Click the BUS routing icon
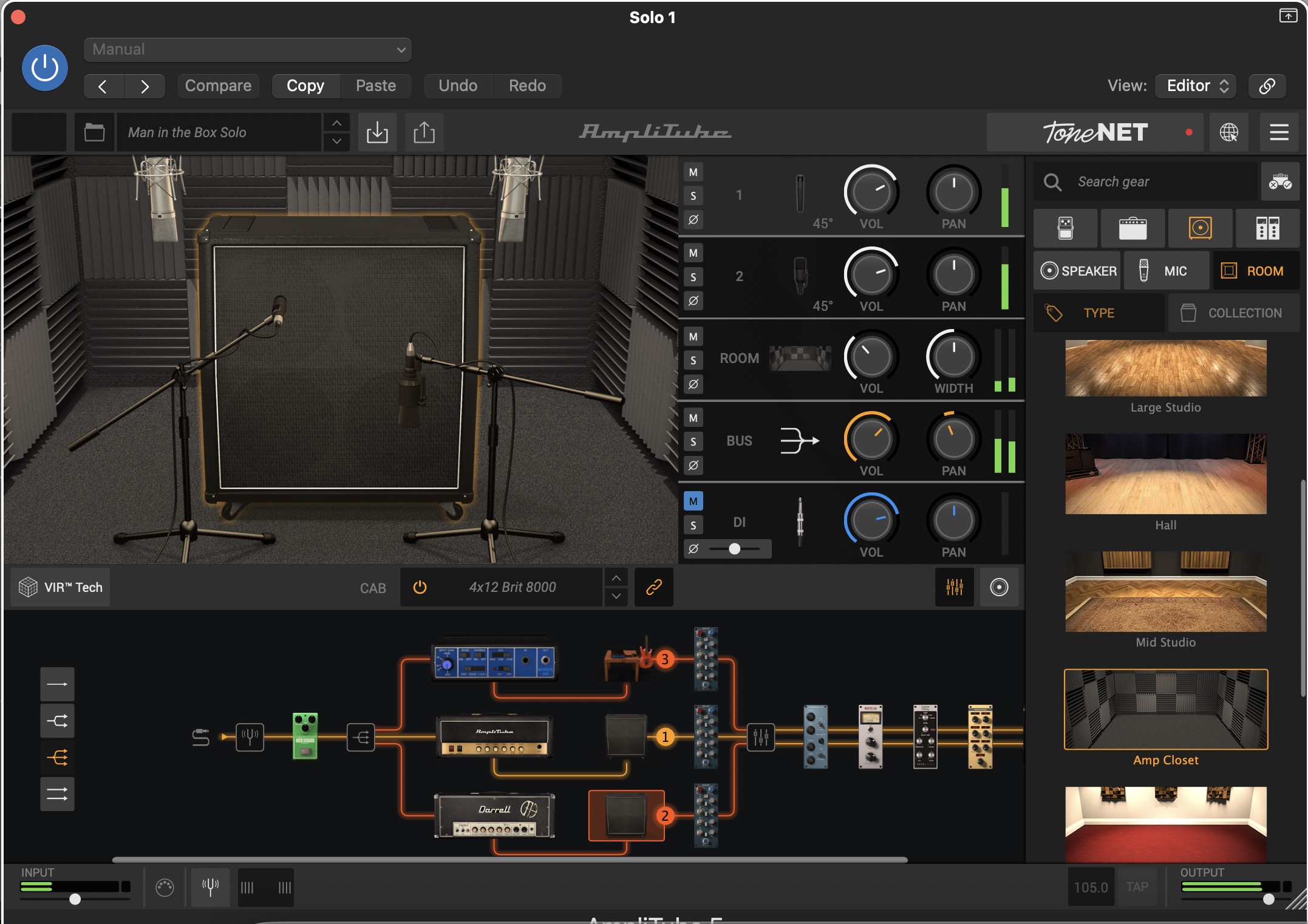 click(x=800, y=440)
